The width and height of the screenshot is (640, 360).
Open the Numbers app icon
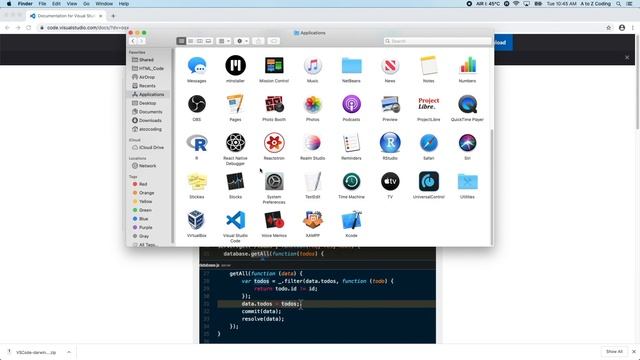click(467, 65)
